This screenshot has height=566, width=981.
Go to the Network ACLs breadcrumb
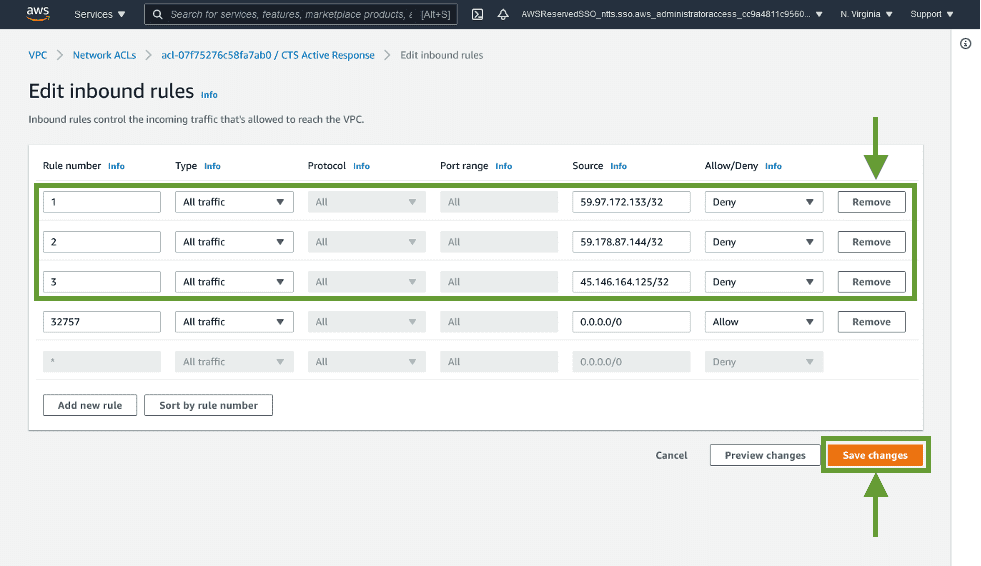pos(104,55)
